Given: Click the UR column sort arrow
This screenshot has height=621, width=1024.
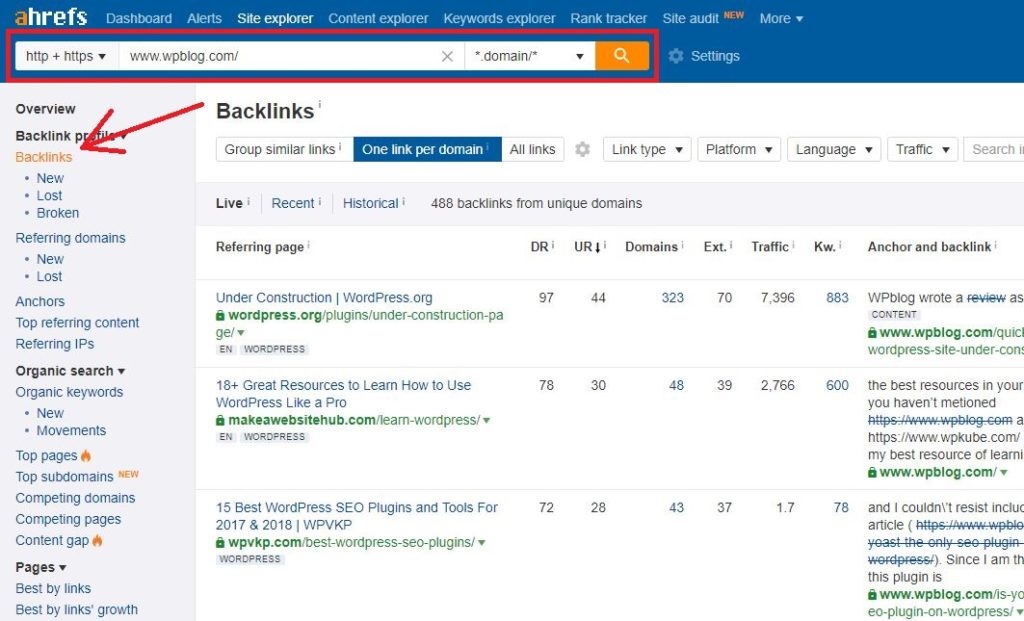Looking at the screenshot, I should (598, 247).
